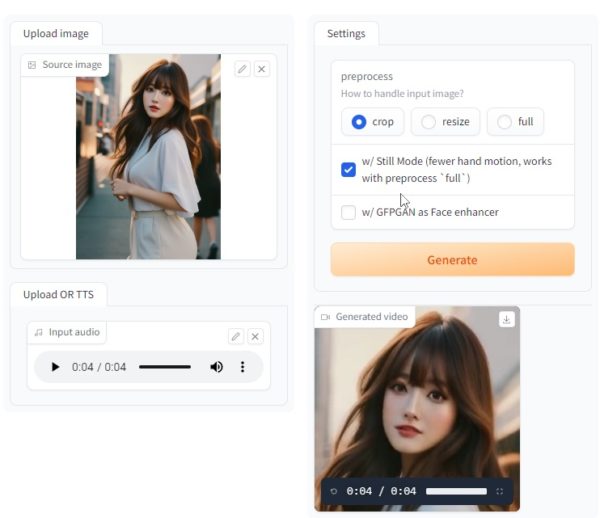Viewport: 600px width, 518px height.
Task: Open the Upload OR TTS tab
Action: pyautogui.click(x=59, y=294)
